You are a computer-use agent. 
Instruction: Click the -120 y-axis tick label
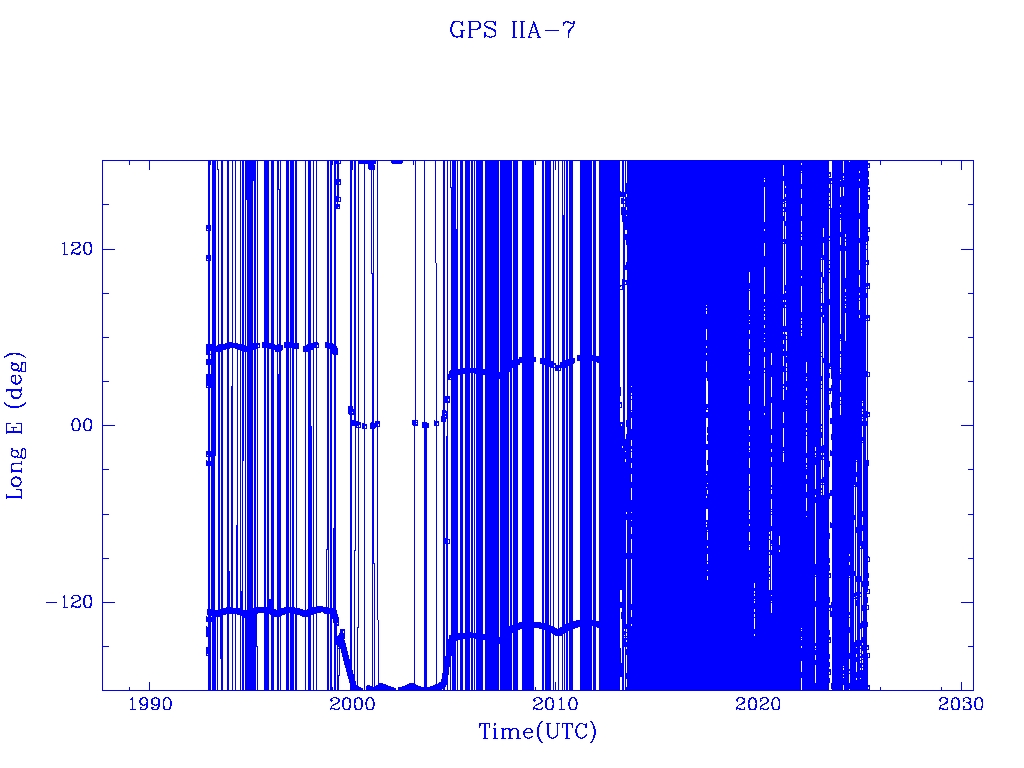coord(70,601)
